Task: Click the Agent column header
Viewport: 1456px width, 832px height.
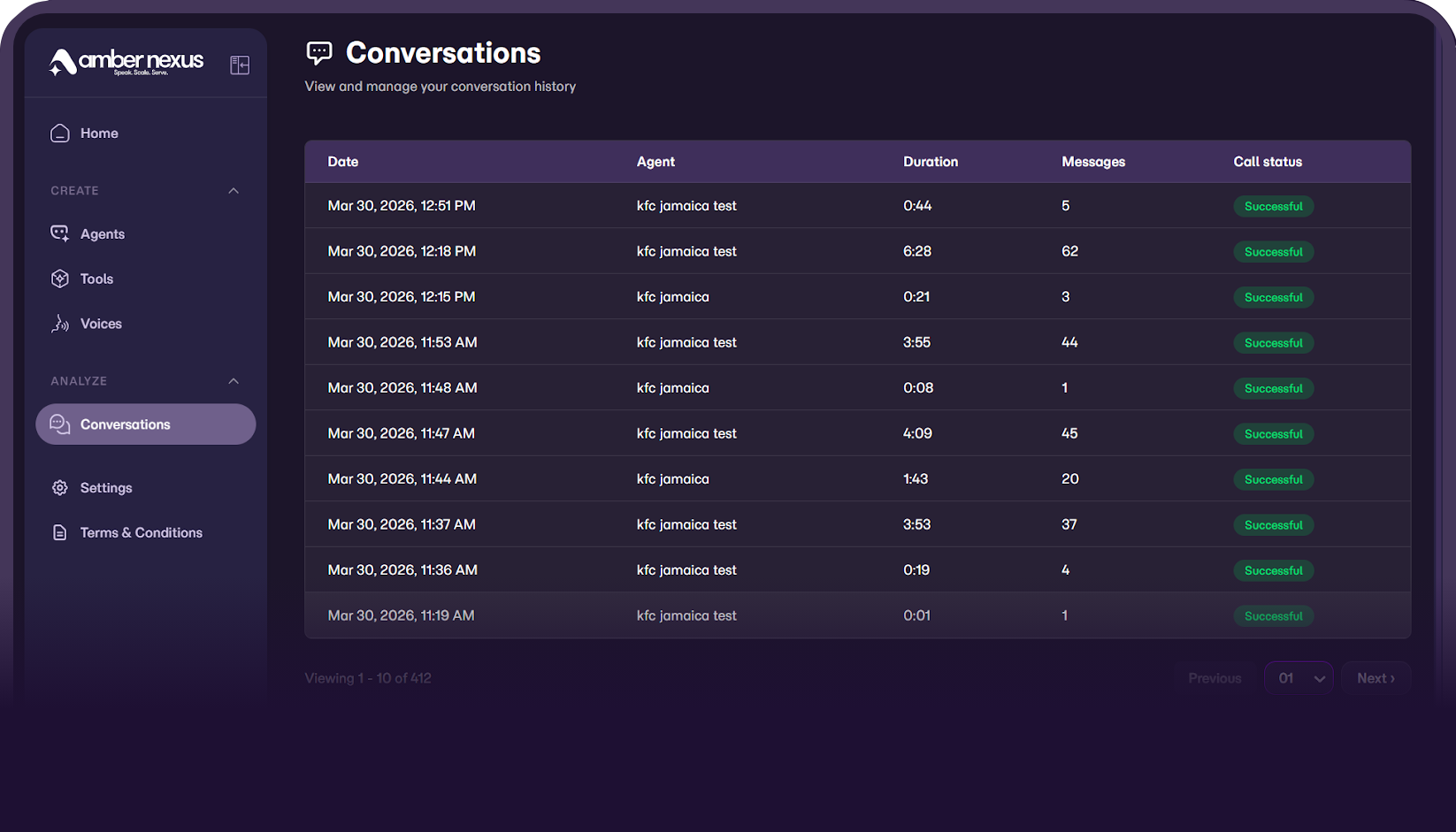Action: click(655, 162)
